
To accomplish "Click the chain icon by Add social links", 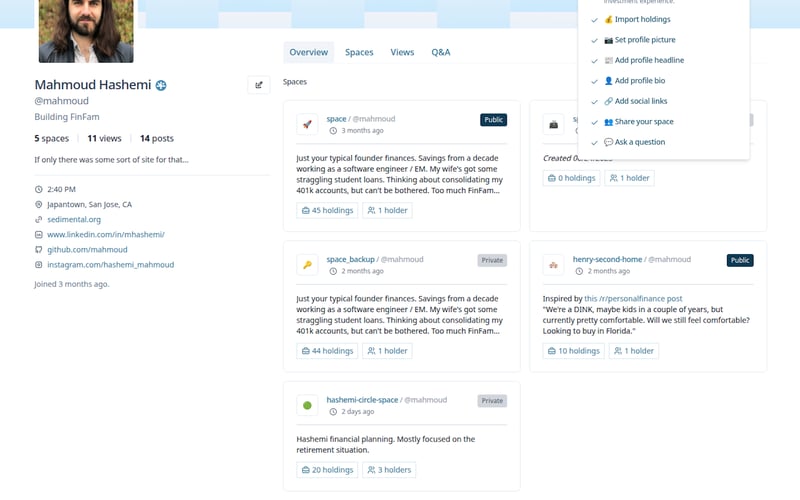I will pos(608,101).
